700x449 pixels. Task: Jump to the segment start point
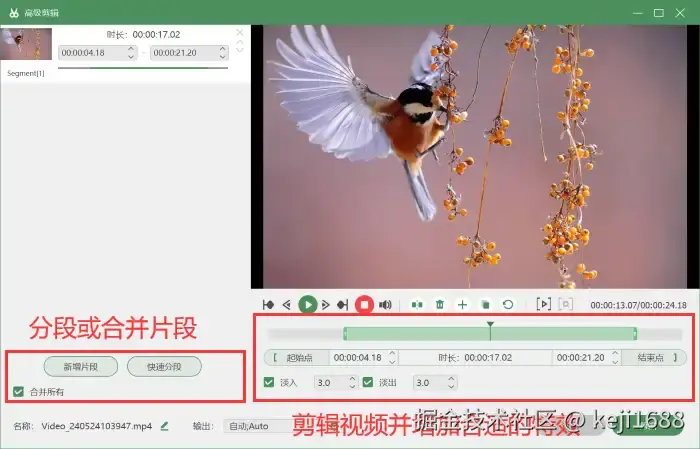pos(268,305)
